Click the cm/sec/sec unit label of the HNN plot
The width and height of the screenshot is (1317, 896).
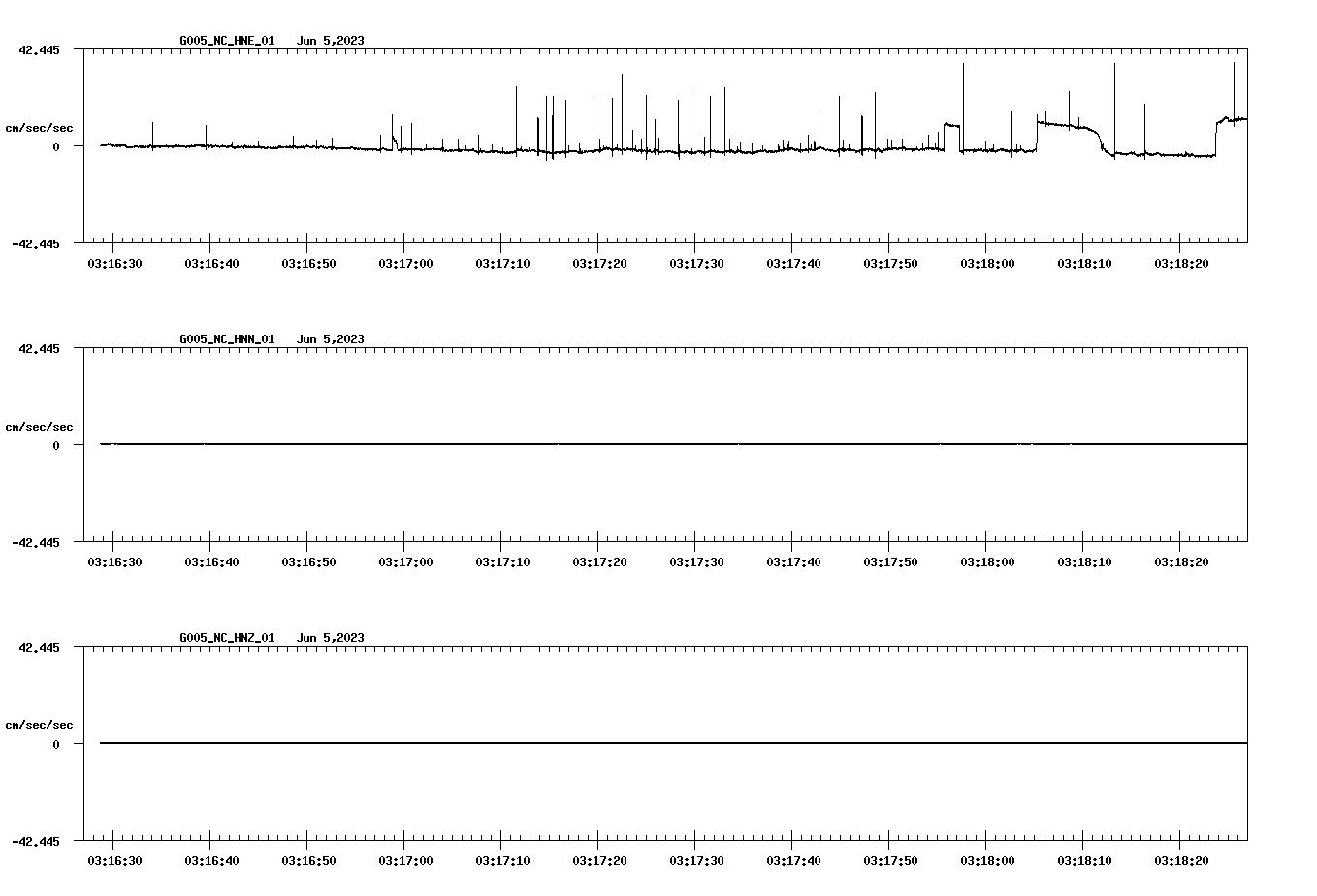(x=39, y=427)
